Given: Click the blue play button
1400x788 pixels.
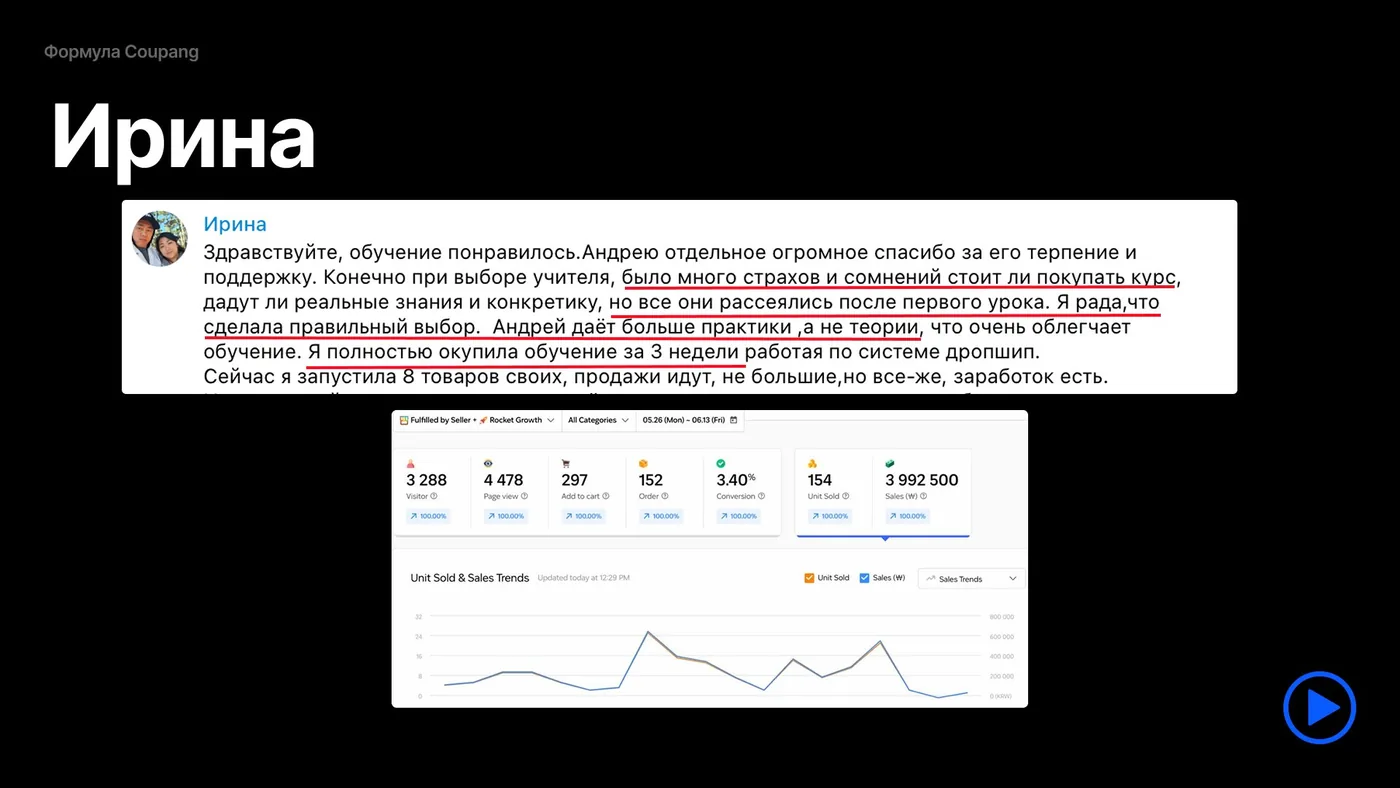Looking at the screenshot, I should pos(1319,708).
